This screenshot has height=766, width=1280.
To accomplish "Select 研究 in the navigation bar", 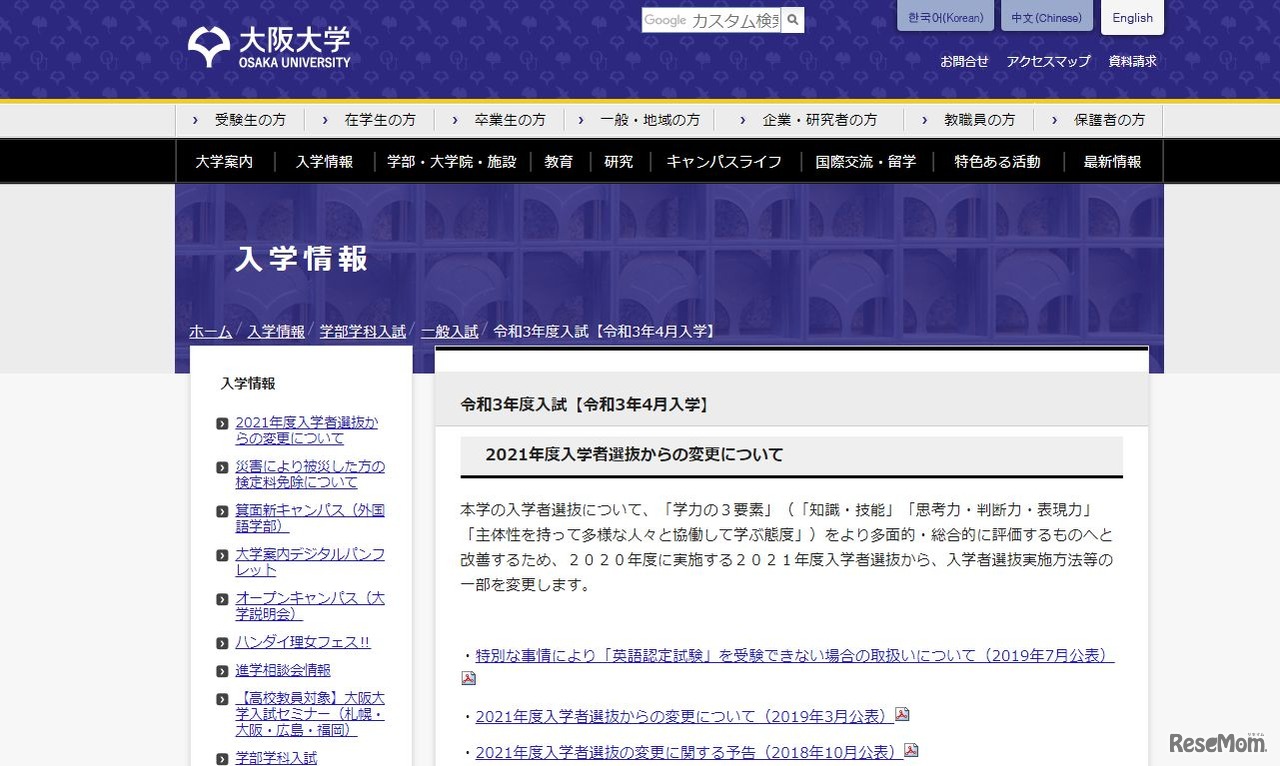I will tap(618, 161).
